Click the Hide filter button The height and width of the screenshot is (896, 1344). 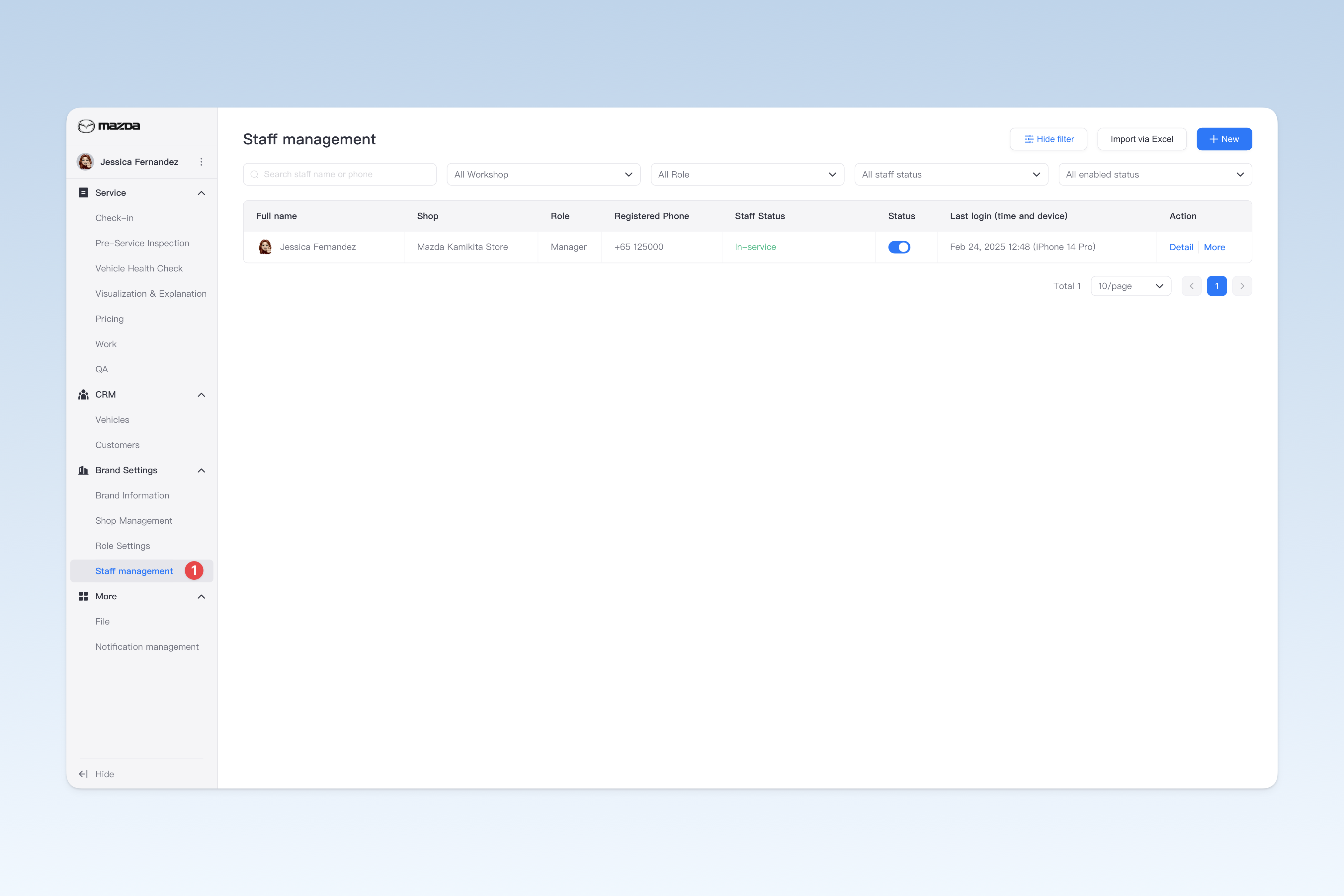click(x=1049, y=139)
